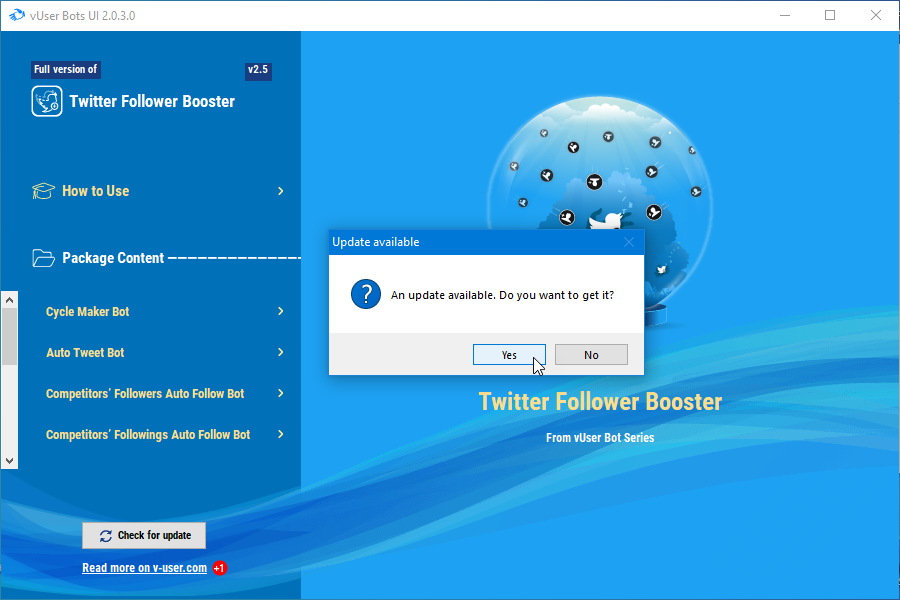Click the Check for update button
Screen dimensions: 900x600
(x=144, y=535)
